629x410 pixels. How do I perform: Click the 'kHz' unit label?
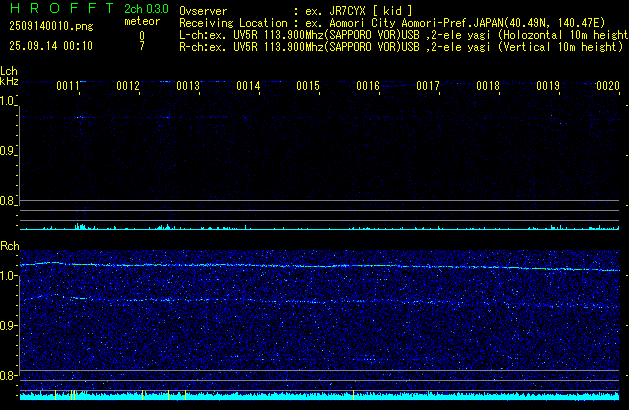(9, 81)
